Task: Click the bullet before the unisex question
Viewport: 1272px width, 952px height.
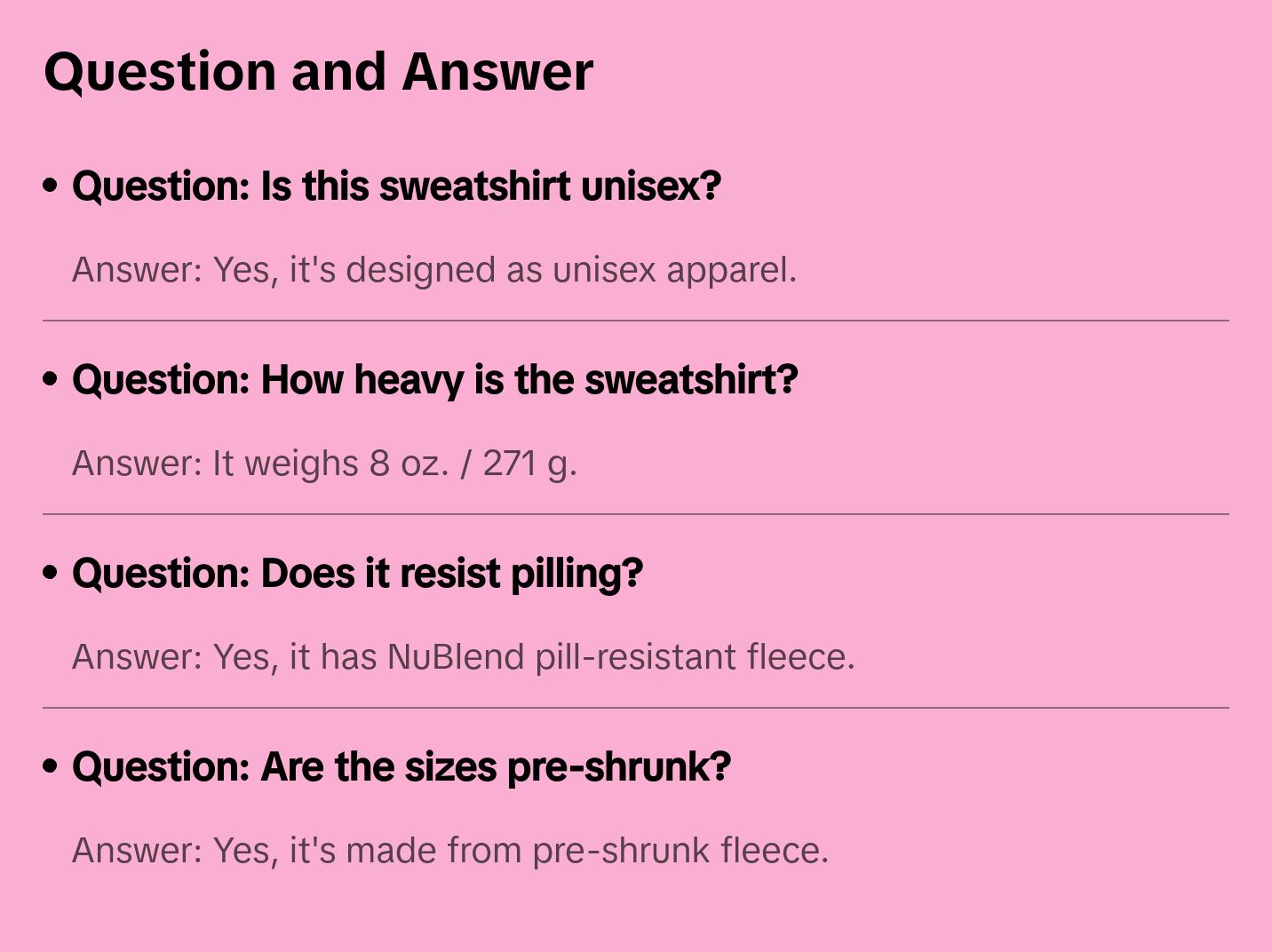Action: [x=51, y=186]
